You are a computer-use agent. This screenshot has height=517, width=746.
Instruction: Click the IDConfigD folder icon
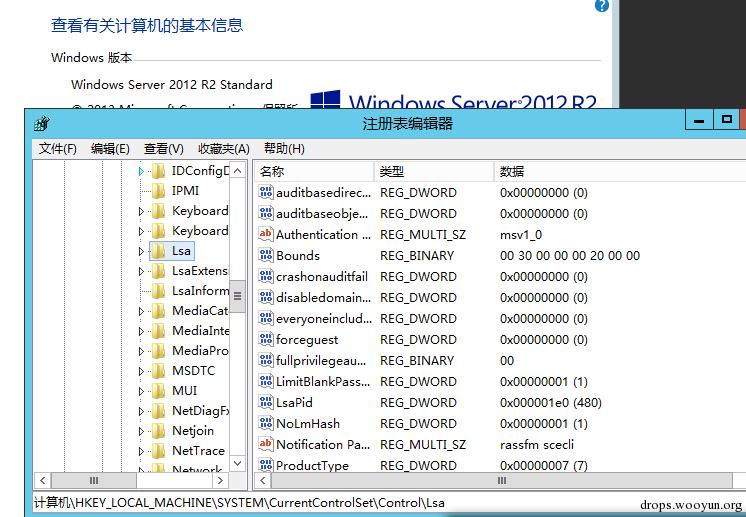158,170
